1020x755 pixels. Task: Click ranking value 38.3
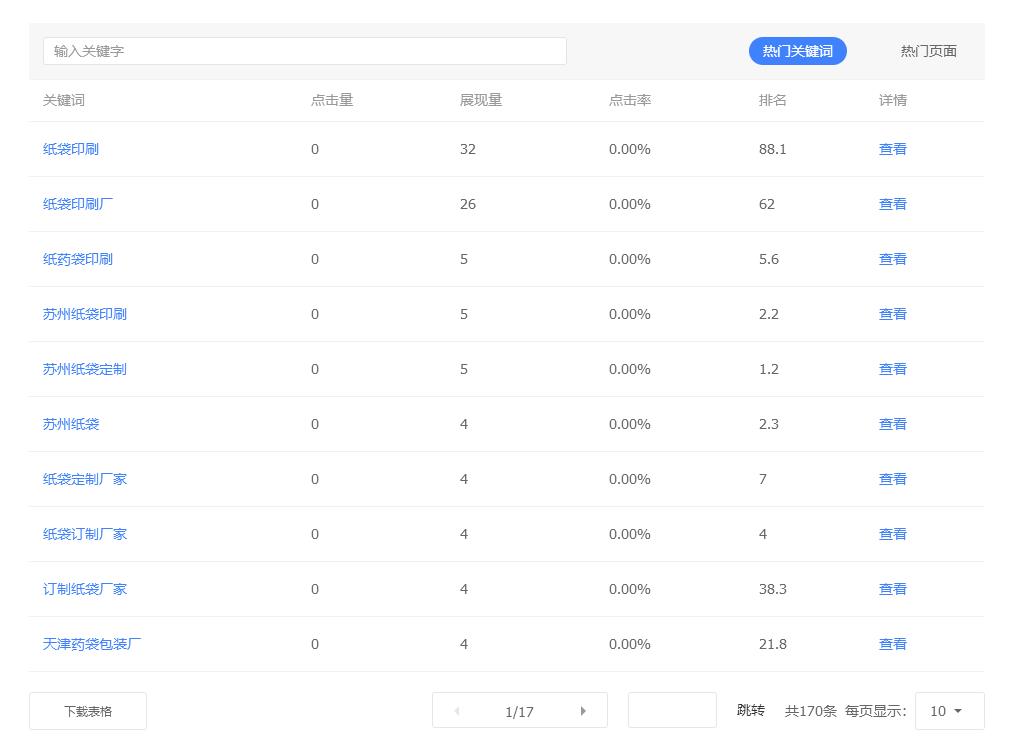pyautogui.click(x=773, y=589)
